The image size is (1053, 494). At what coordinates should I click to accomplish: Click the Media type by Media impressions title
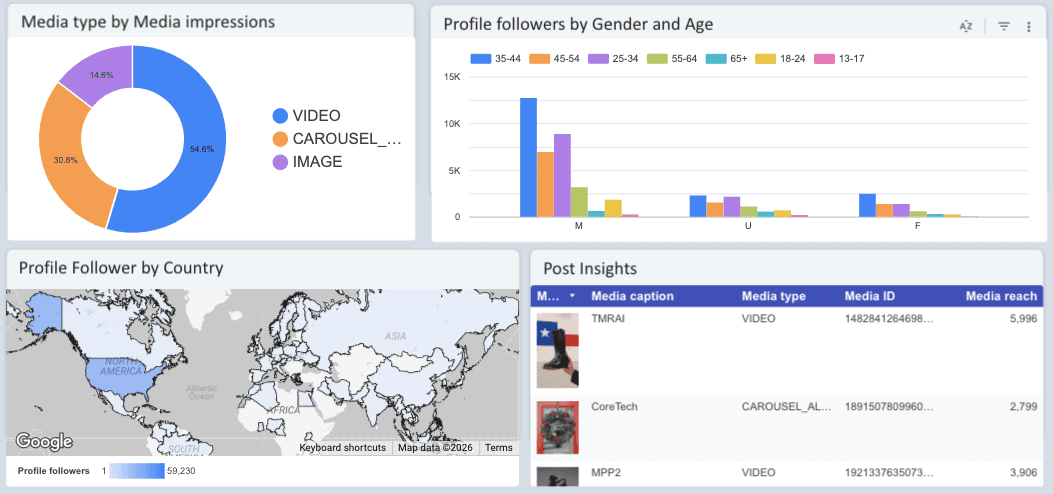coord(148,21)
